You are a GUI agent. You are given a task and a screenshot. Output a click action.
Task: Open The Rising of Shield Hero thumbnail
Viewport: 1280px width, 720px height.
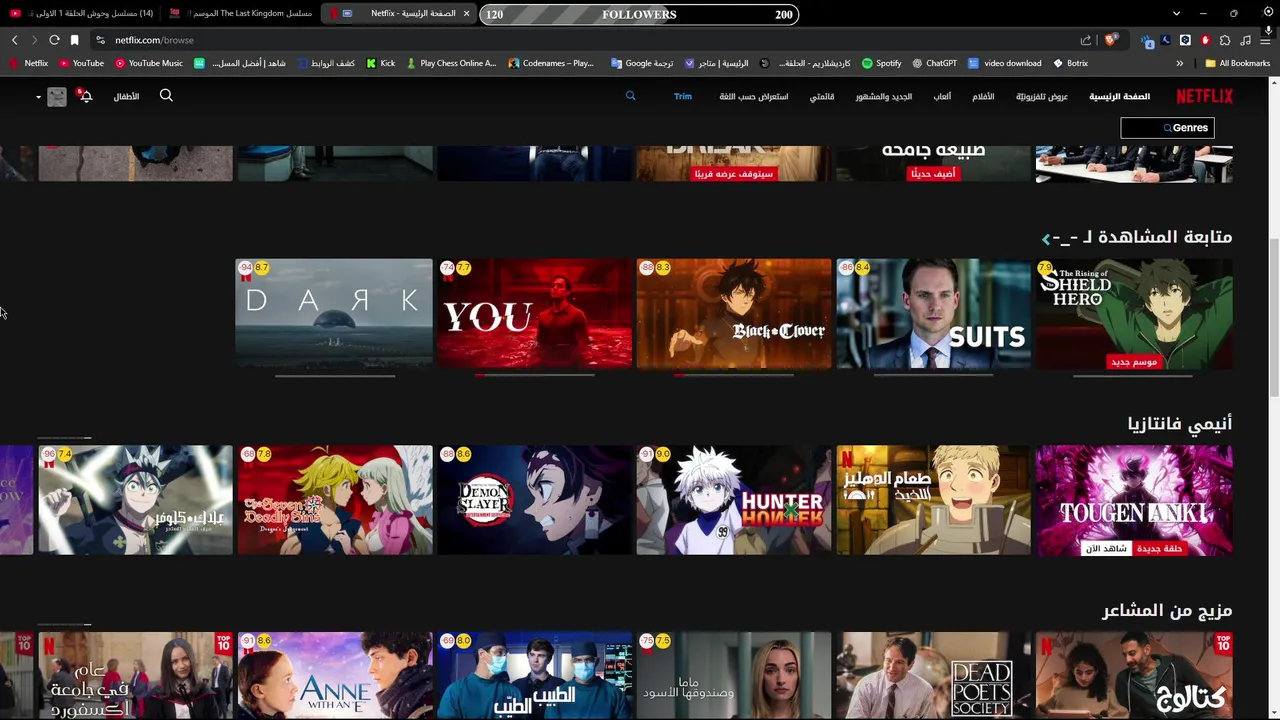pyautogui.click(x=1134, y=314)
